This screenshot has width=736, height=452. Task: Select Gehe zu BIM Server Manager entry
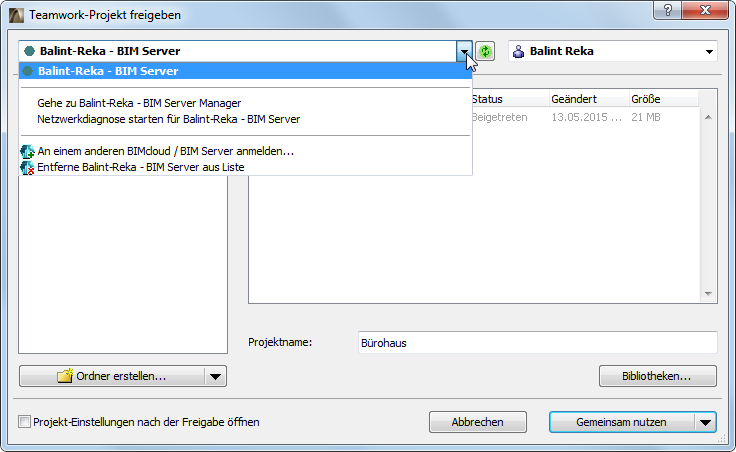pyautogui.click(x=139, y=102)
